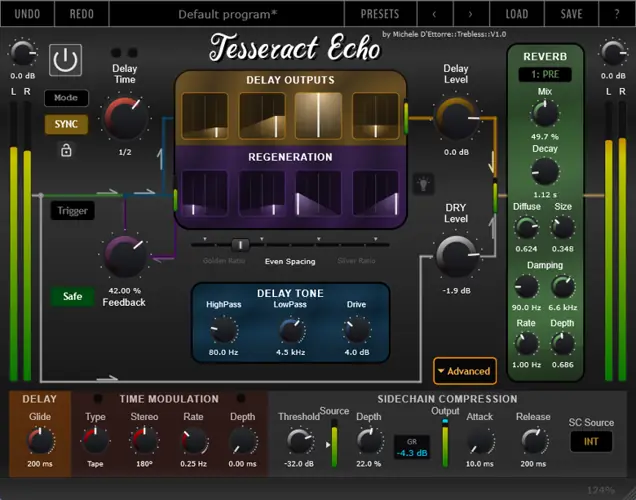Image resolution: width=636 pixels, height=500 pixels.
Task: Collapse the Advanced section
Action: tap(465, 371)
